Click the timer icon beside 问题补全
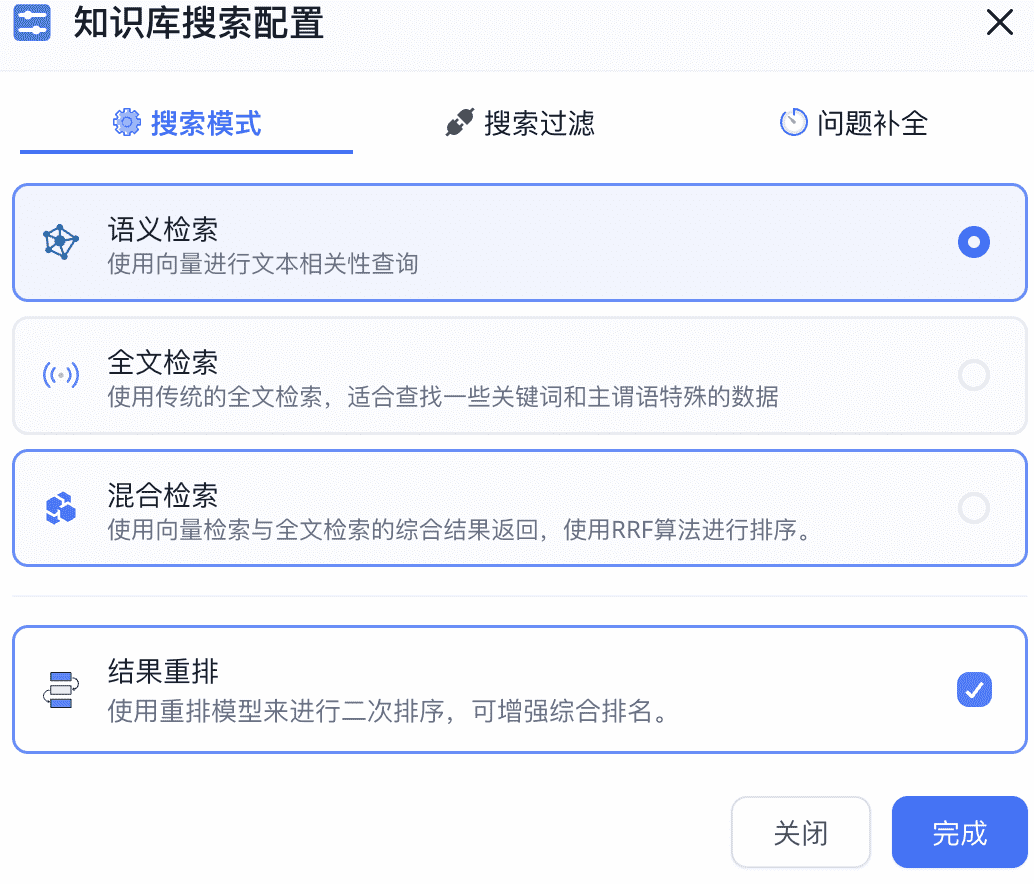 [x=793, y=123]
